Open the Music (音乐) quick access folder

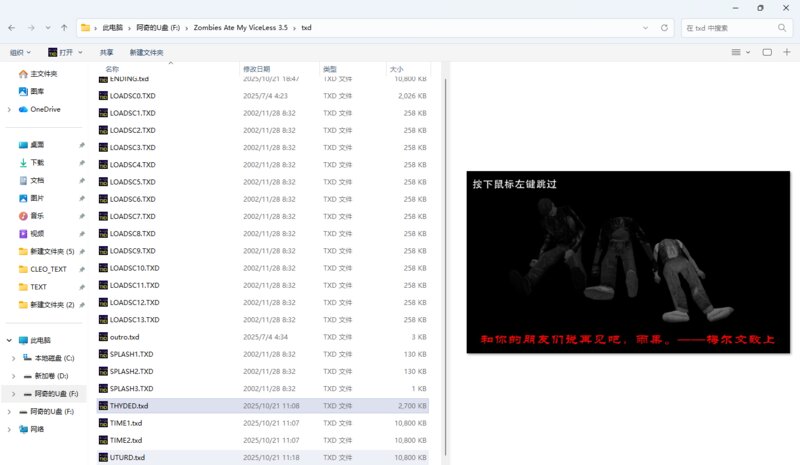coord(37,216)
